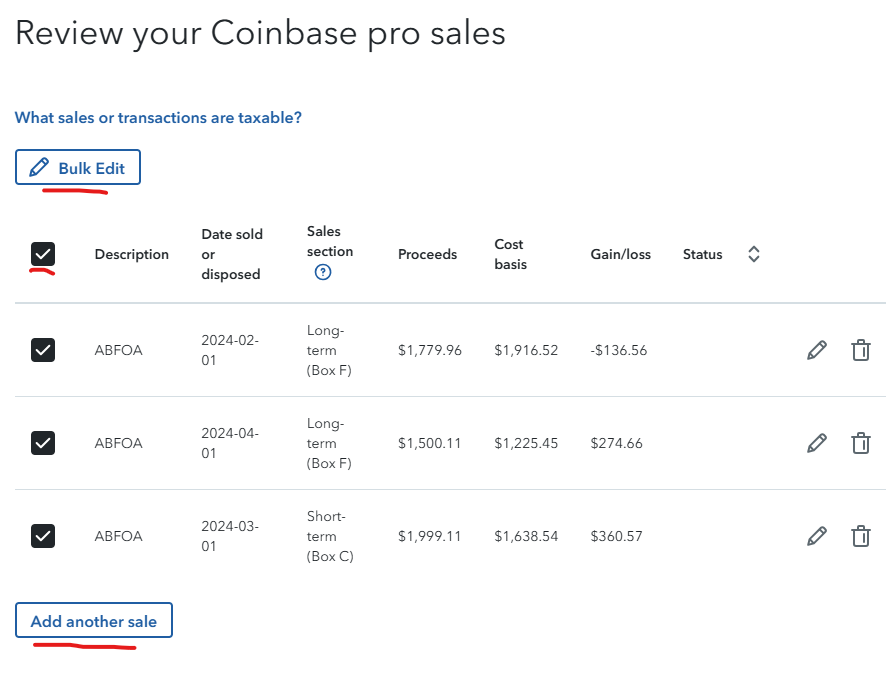Click the 2024-02-01 date cell
This screenshot has width=886, height=675.
pos(230,350)
